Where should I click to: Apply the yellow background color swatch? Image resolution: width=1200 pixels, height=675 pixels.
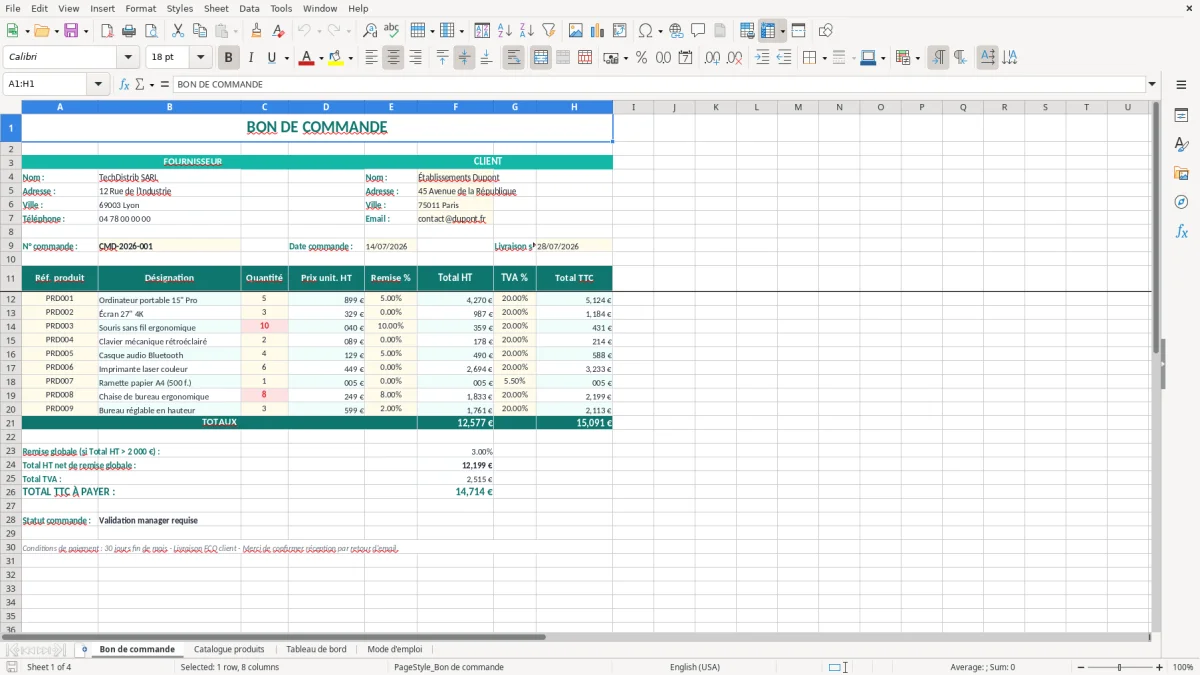(336, 58)
